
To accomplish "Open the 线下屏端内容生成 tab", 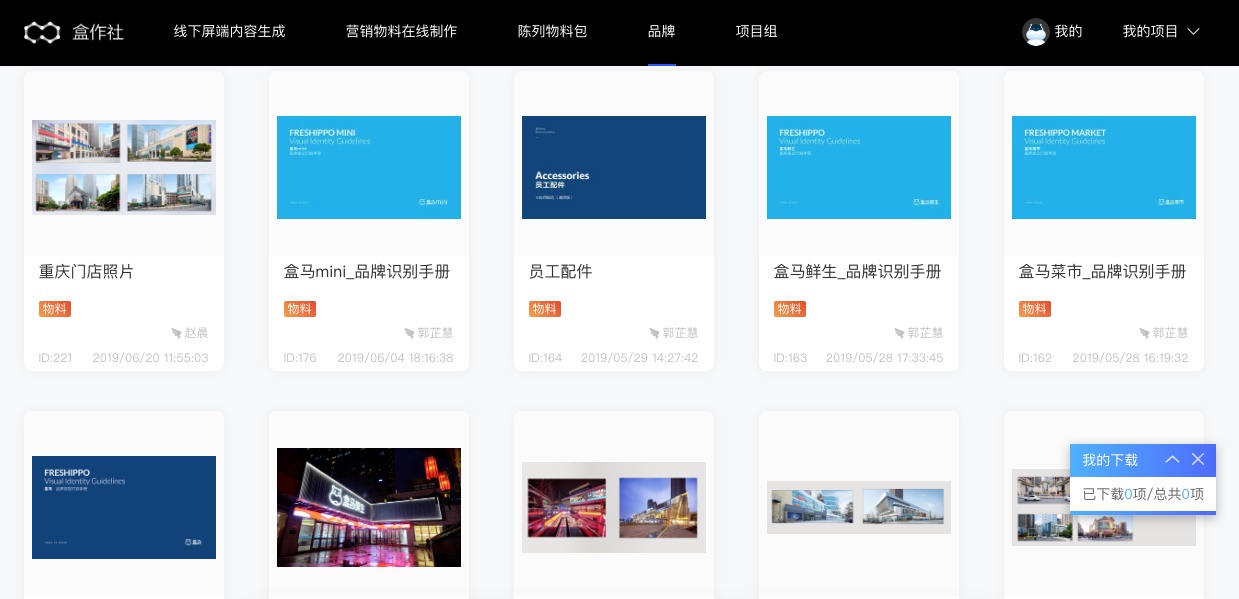I will coord(230,32).
